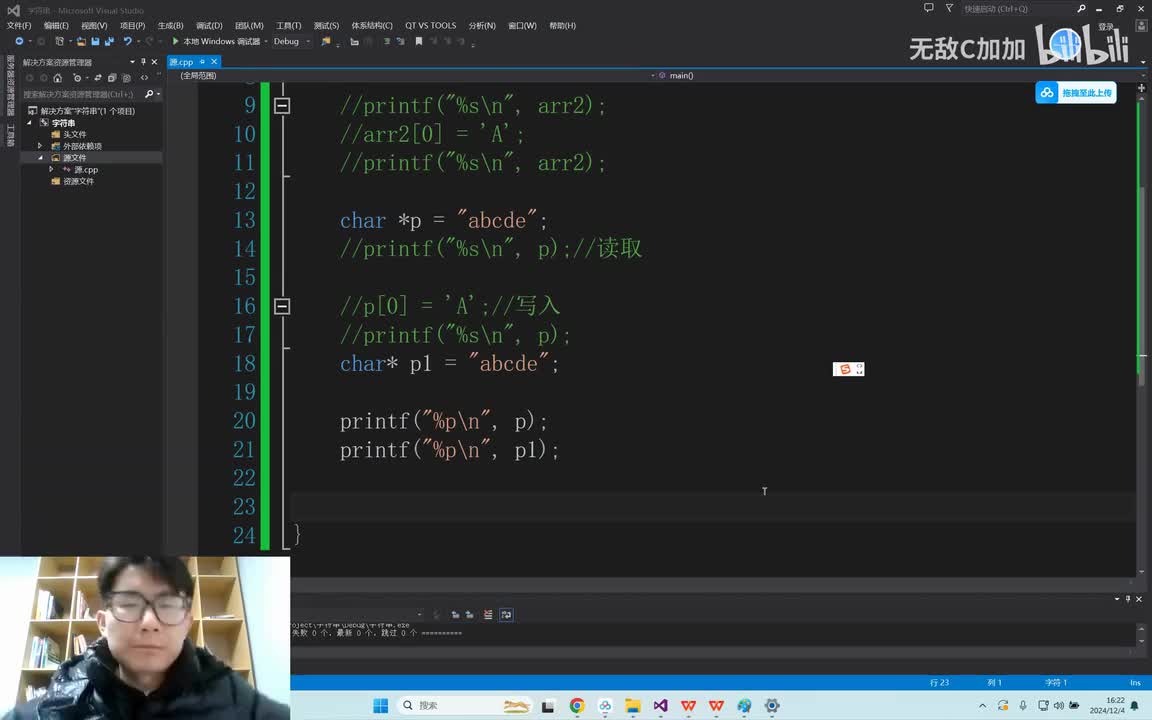Click the Ins status bar indicator

point(1135,683)
